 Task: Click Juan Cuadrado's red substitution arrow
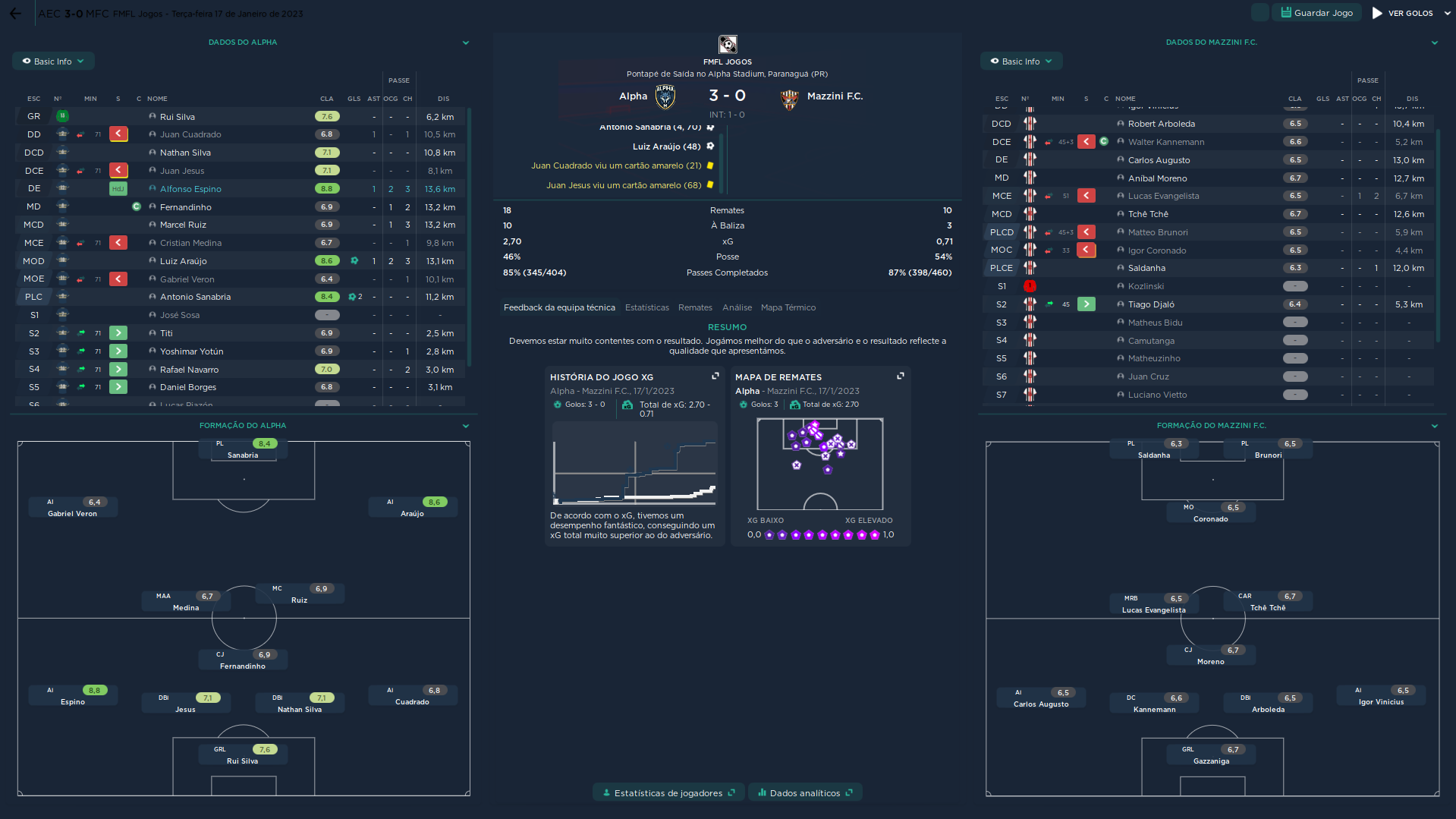[x=118, y=134]
